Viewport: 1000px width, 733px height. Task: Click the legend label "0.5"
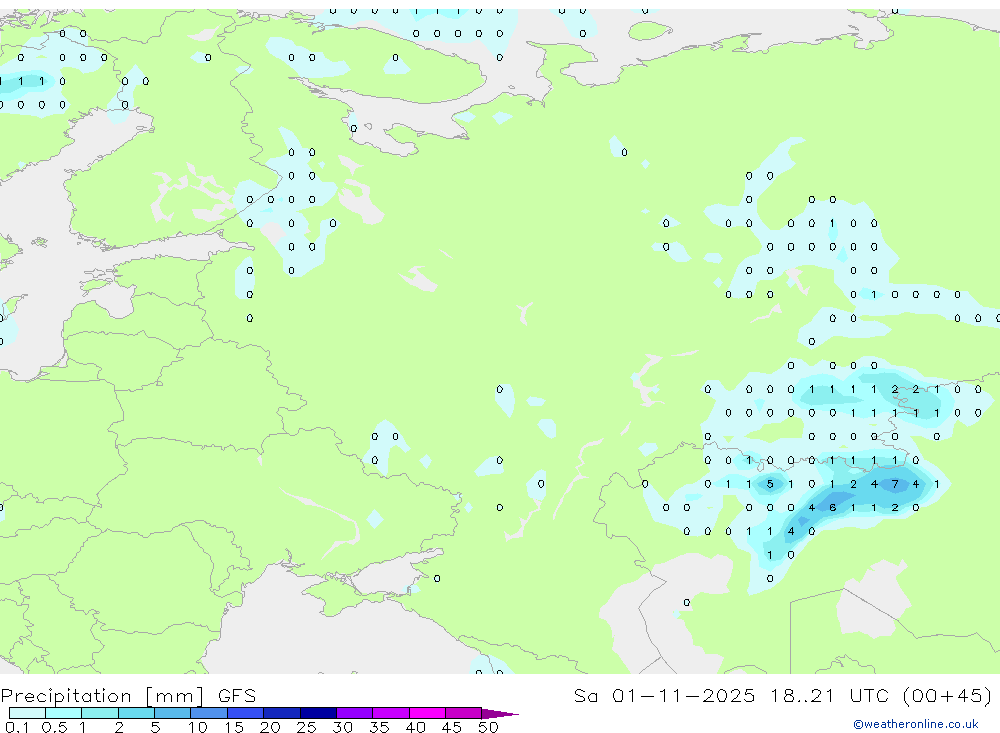54,727
